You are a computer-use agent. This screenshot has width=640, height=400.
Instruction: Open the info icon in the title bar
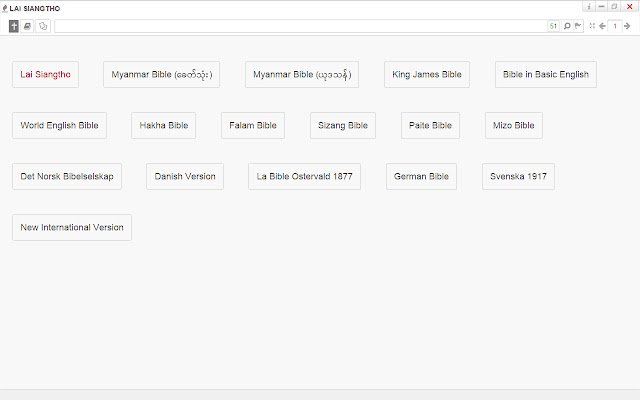tap(589, 7)
